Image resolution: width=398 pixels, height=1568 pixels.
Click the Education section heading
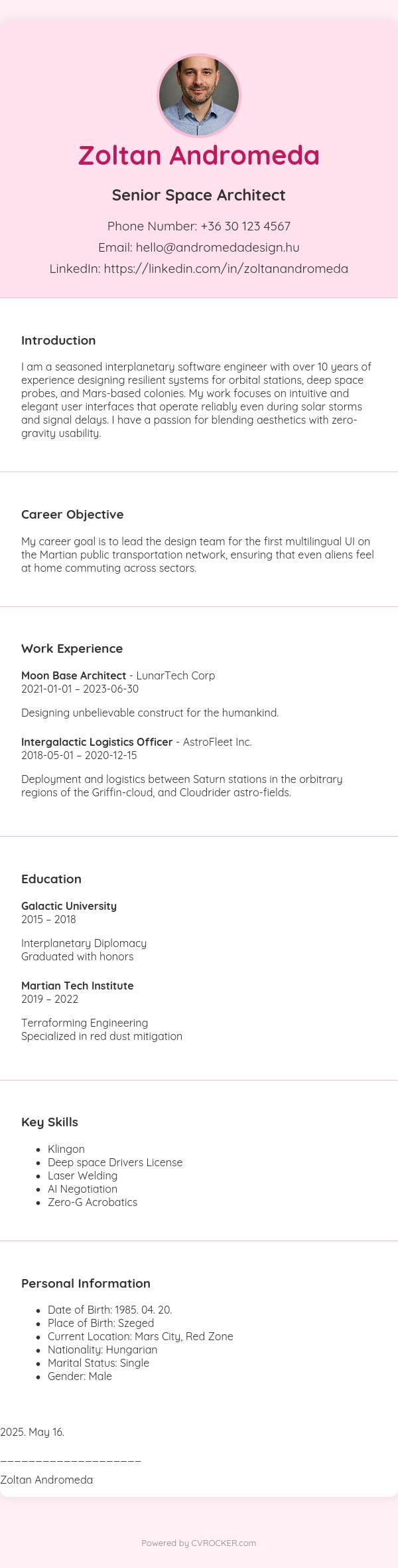point(51,879)
